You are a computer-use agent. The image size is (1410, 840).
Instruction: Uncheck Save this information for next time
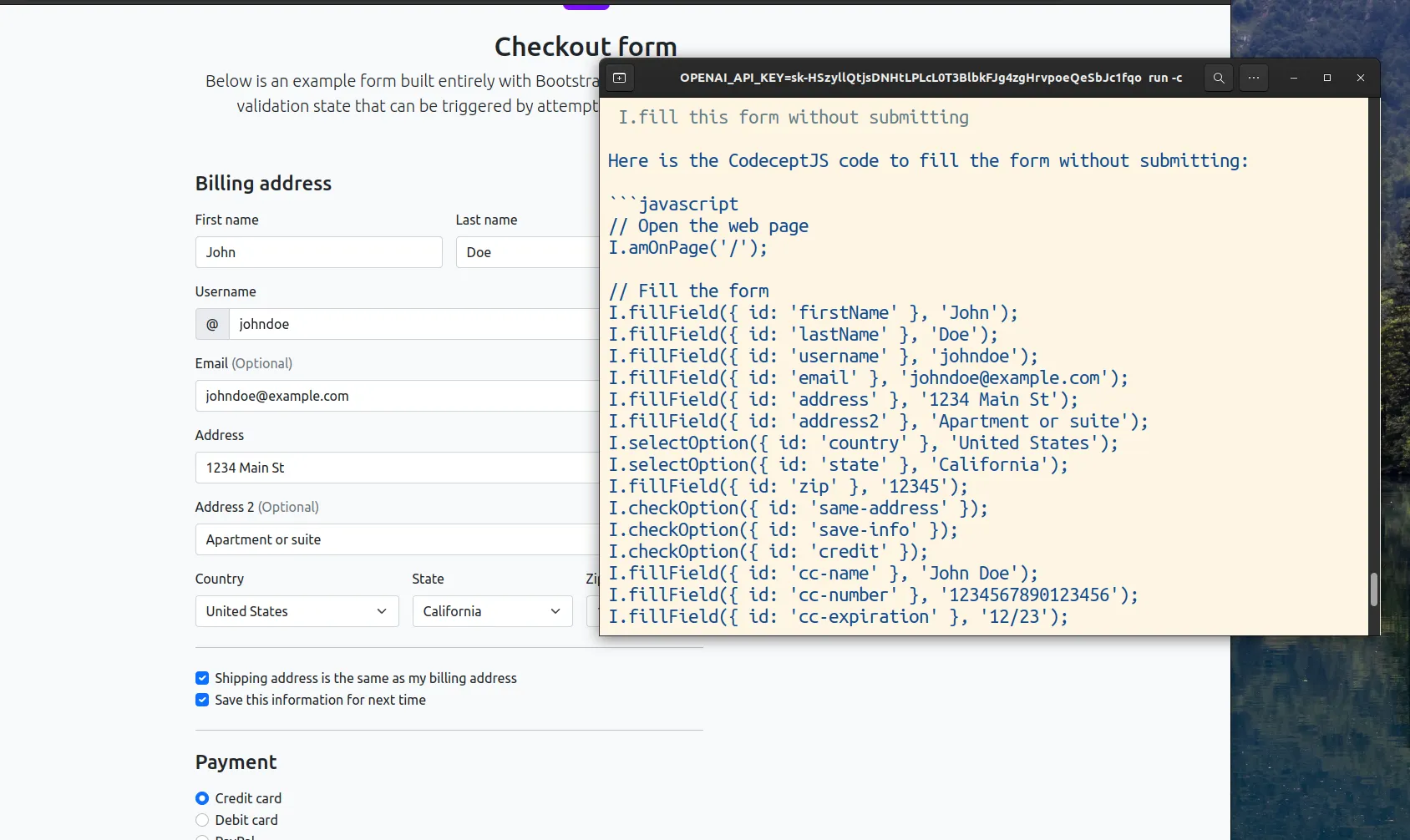coord(202,700)
